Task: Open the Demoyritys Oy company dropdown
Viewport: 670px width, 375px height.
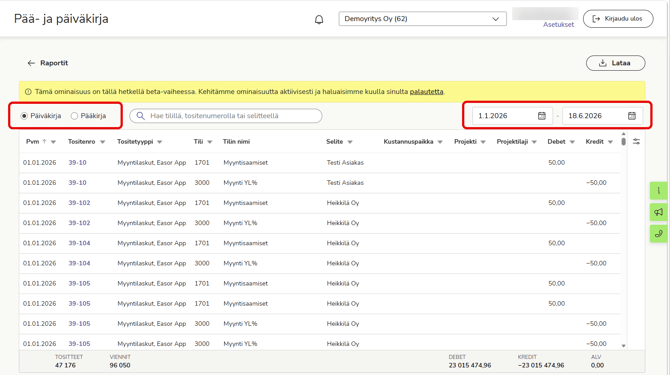Action: coord(422,19)
